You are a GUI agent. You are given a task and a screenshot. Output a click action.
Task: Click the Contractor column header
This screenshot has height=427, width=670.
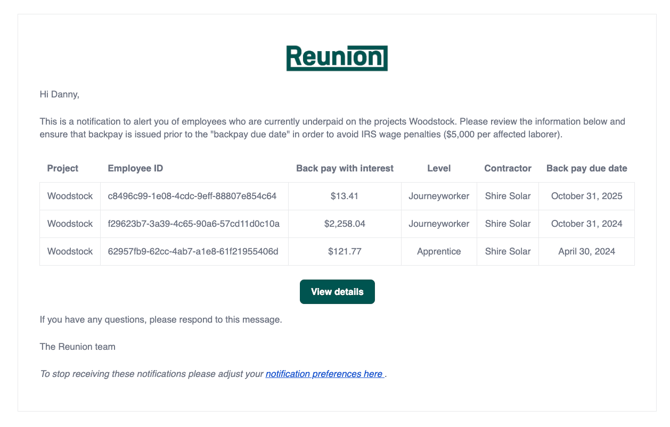click(507, 169)
